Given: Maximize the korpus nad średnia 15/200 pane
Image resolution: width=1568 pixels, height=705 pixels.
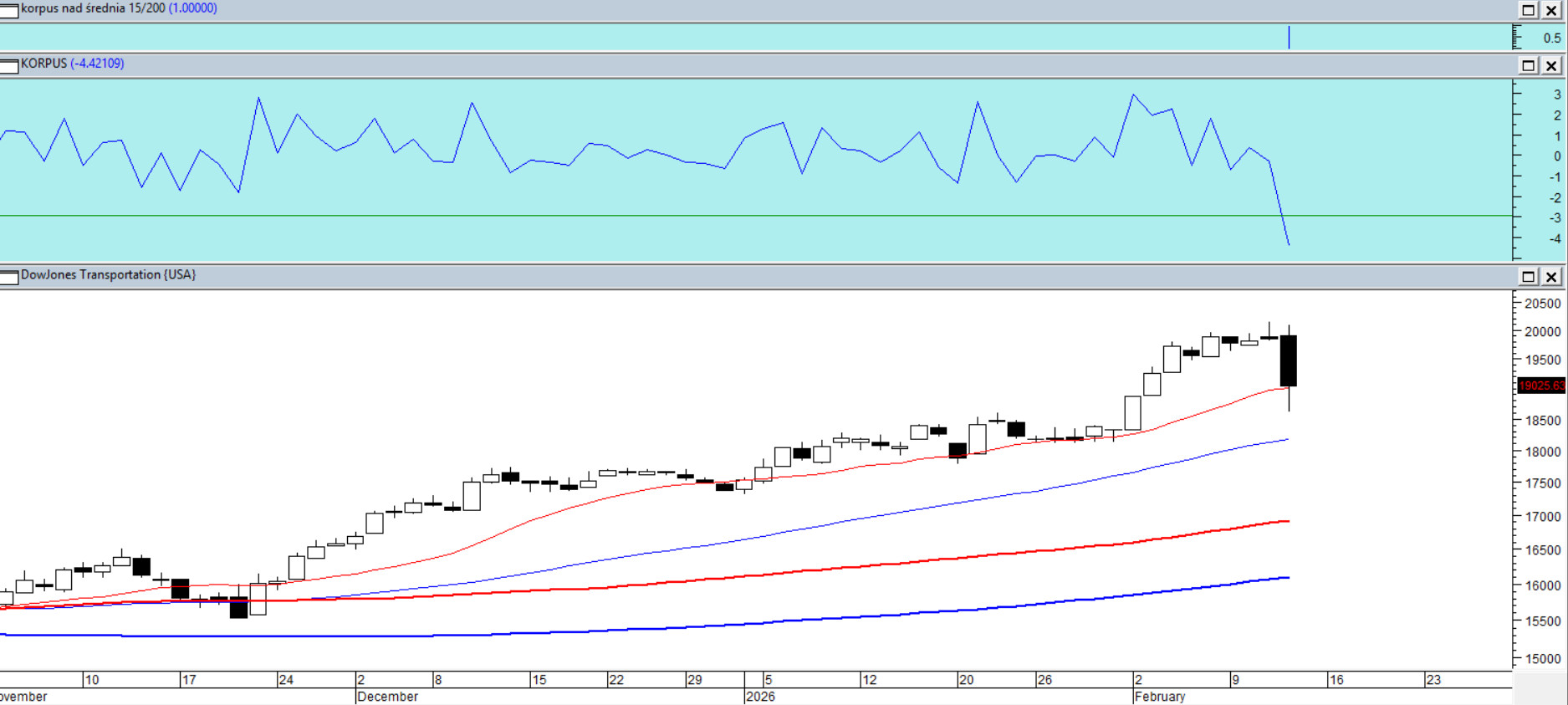Looking at the screenshot, I should coord(1528,10).
